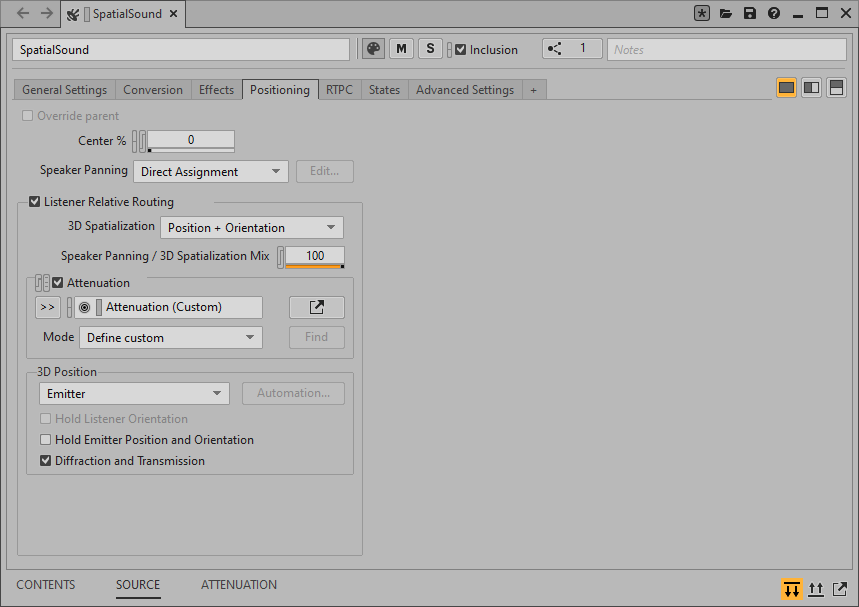Viewport: 859px width, 607px height.
Task: Click the color palette icon next to name
Action: point(373,49)
